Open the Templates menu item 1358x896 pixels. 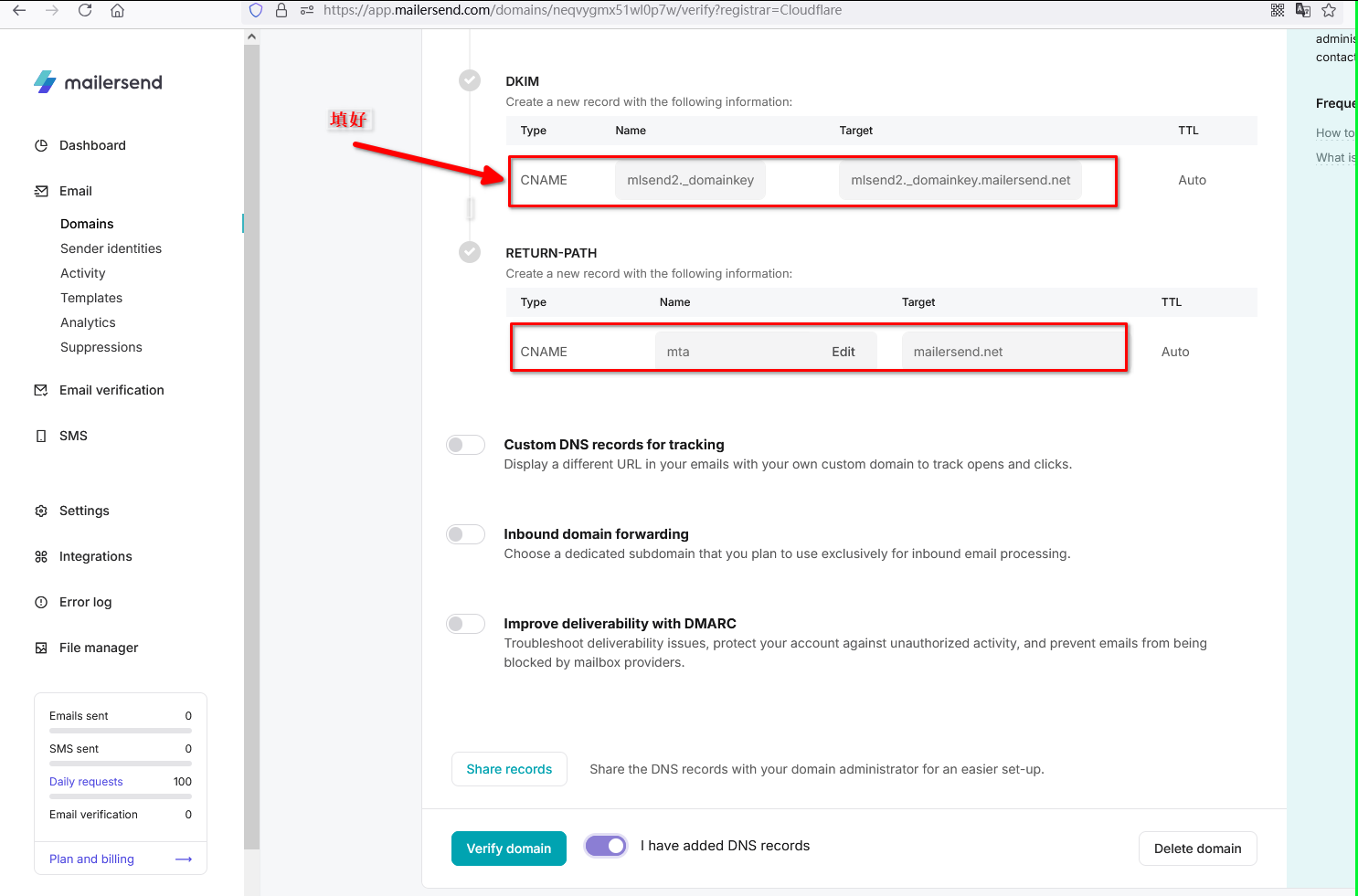click(x=91, y=298)
